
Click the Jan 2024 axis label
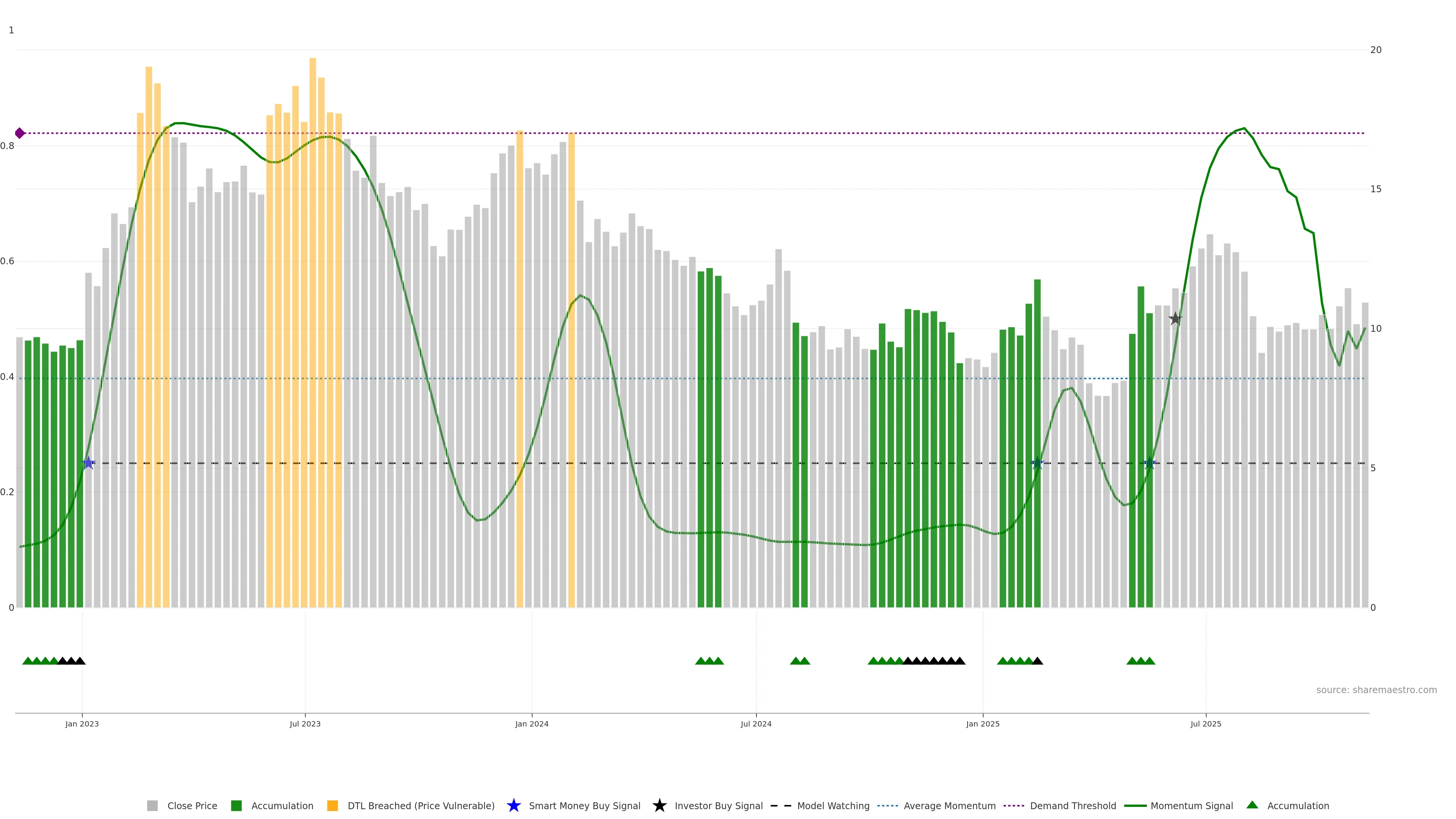click(x=531, y=723)
